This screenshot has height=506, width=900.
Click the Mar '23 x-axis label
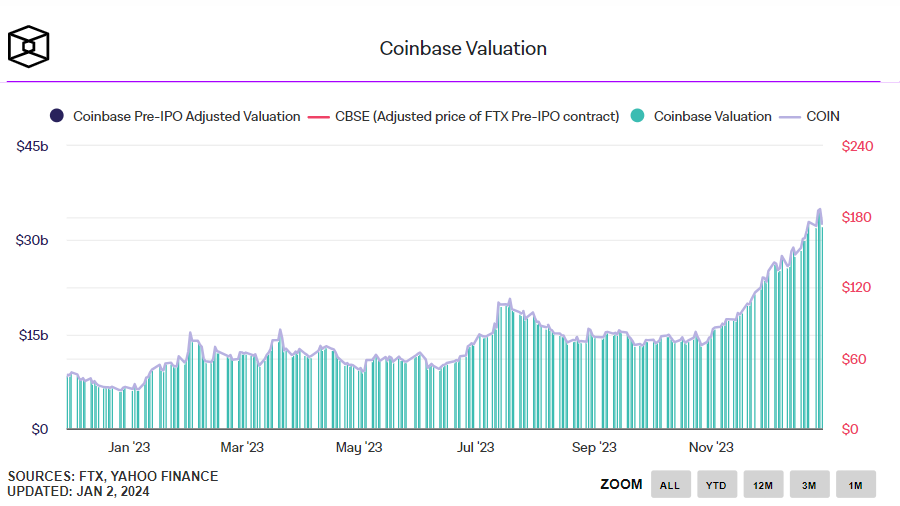point(242,447)
